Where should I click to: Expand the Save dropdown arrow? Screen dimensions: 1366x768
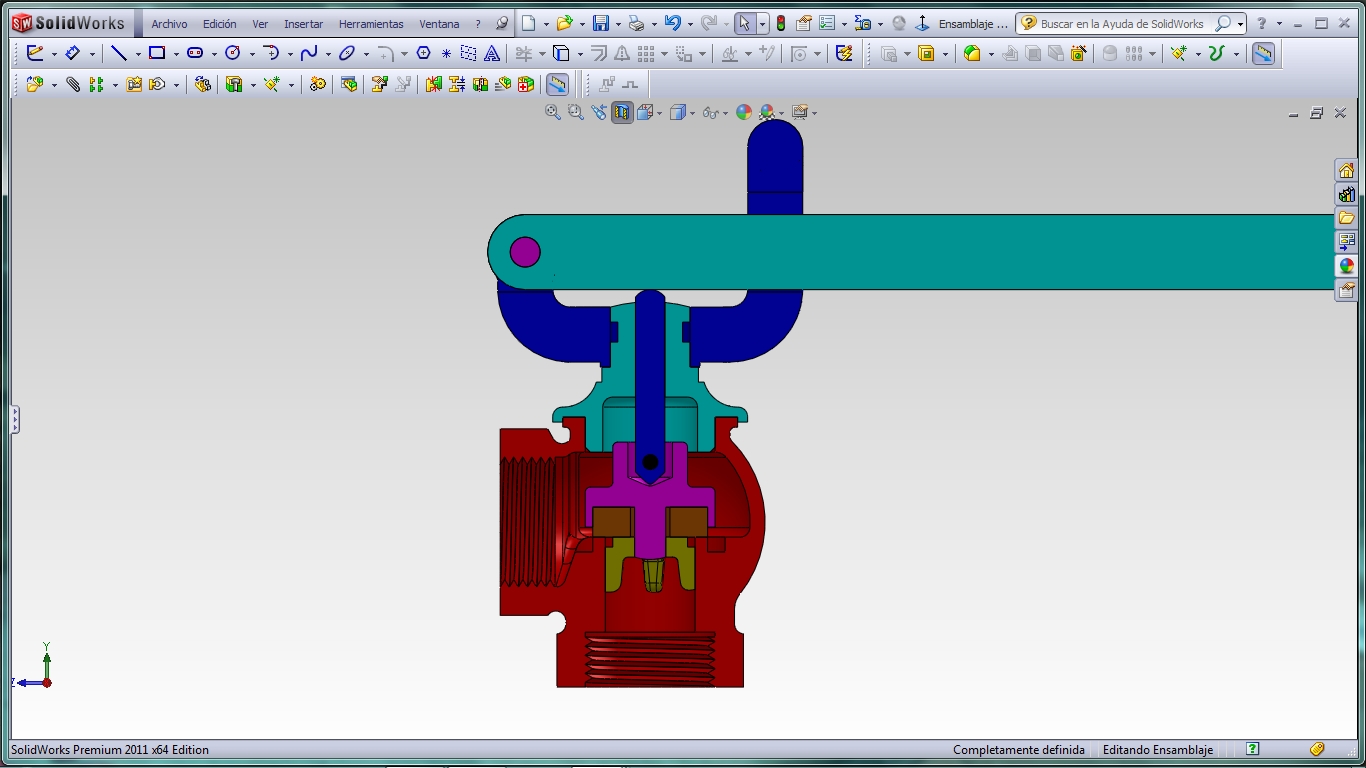[x=618, y=24]
